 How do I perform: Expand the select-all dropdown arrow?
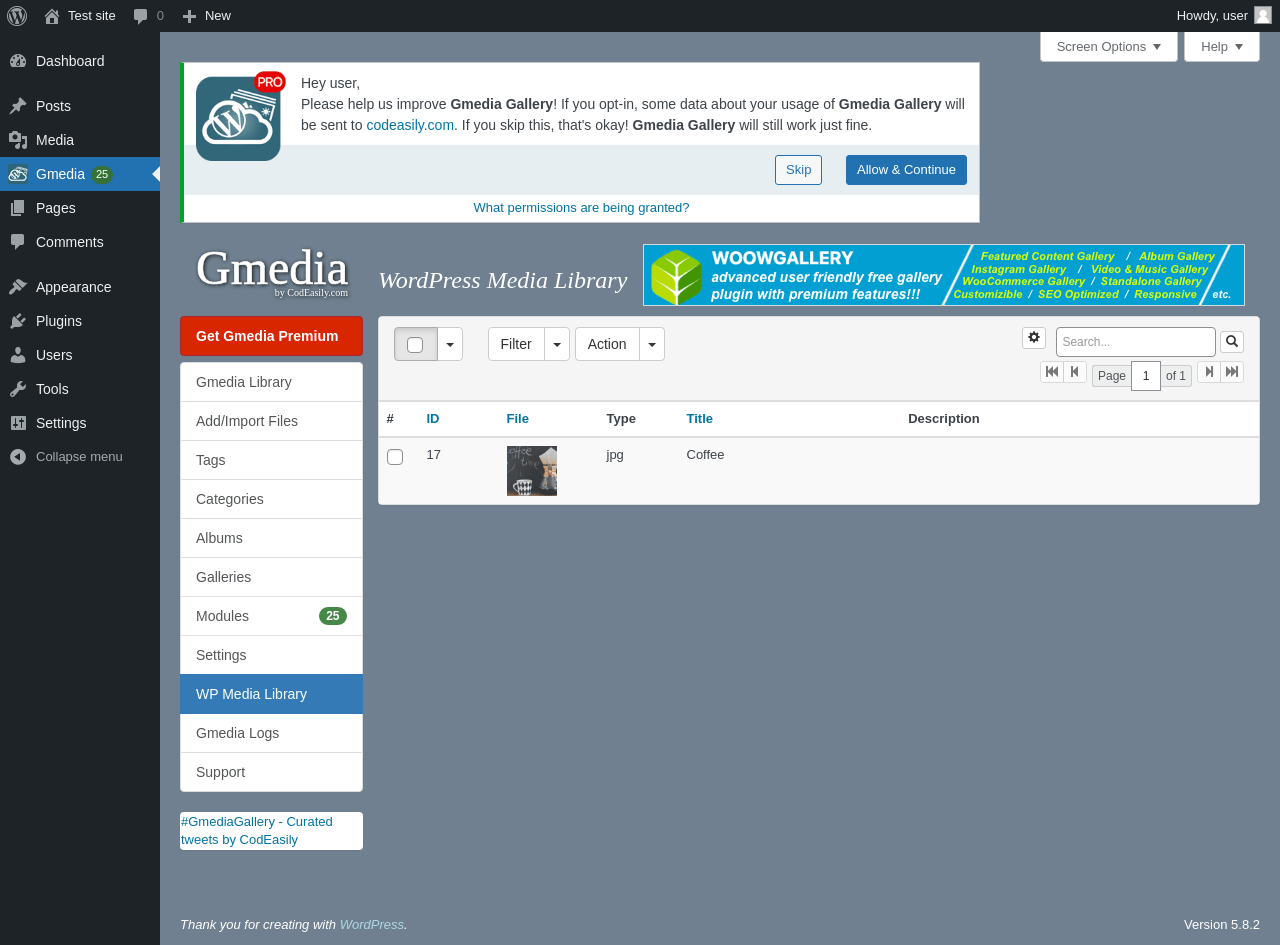click(450, 344)
